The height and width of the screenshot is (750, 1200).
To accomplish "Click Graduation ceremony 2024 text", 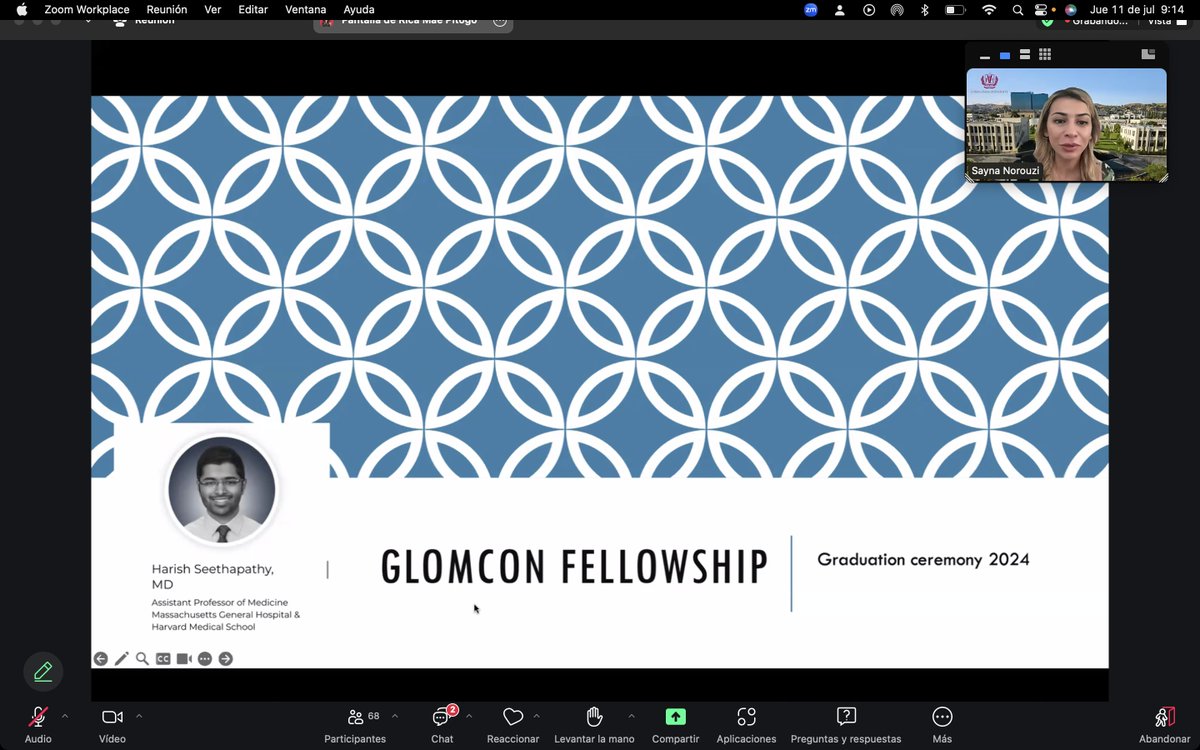I will pos(923,560).
